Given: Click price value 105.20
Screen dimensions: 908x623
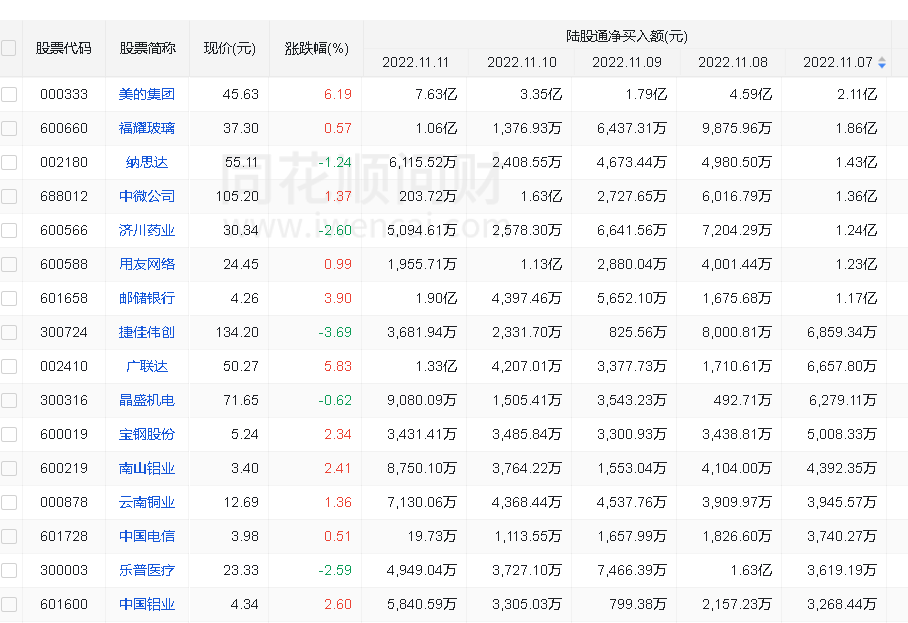Looking at the screenshot, I should click(x=237, y=196).
